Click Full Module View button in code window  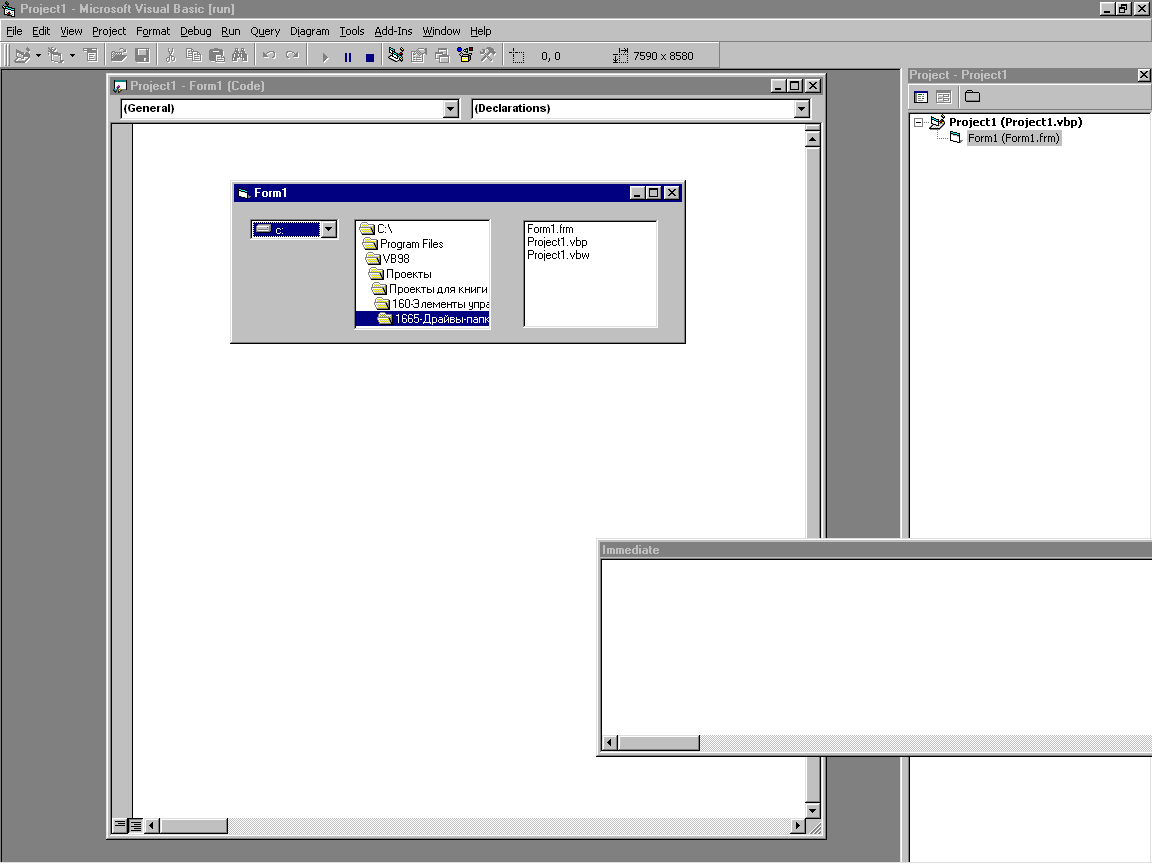(136, 825)
